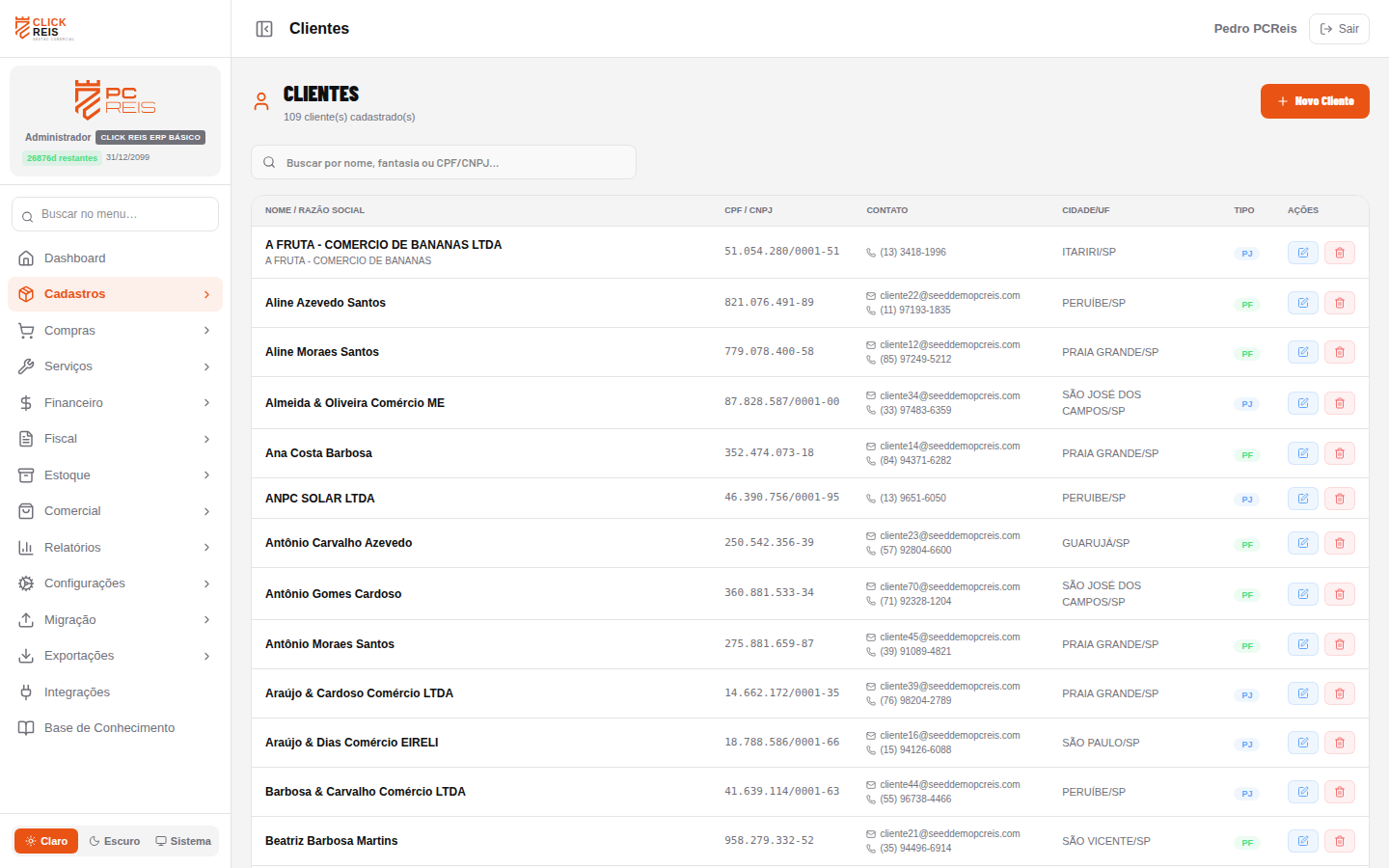Image resolution: width=1389 pixels, height=868 pixels.
Task: Open the Integrações menu item
Action: (115, 692)
